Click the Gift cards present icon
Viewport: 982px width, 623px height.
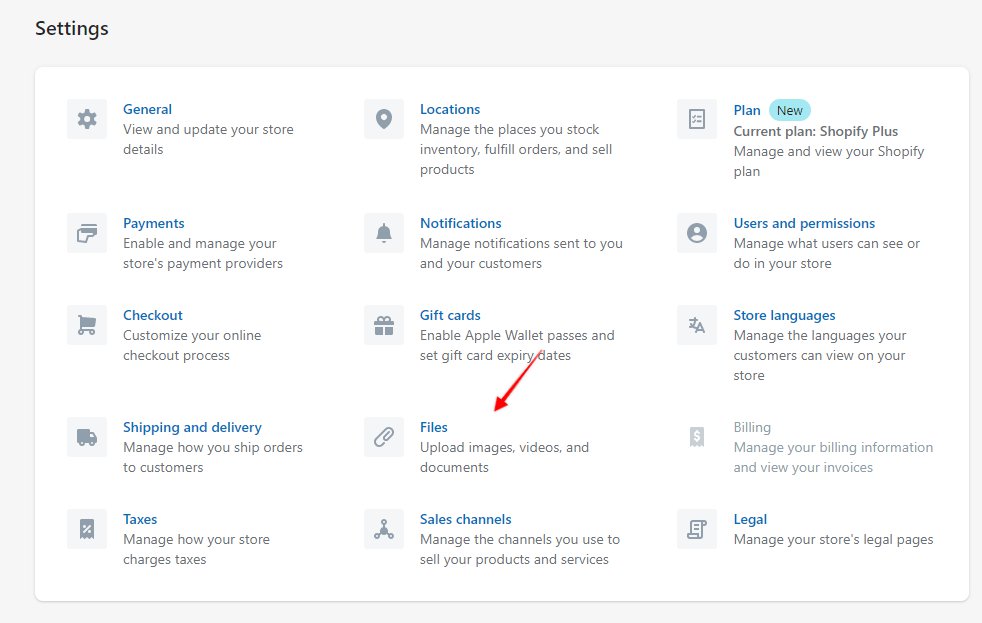pyautogui.click(x=384, y=325)
